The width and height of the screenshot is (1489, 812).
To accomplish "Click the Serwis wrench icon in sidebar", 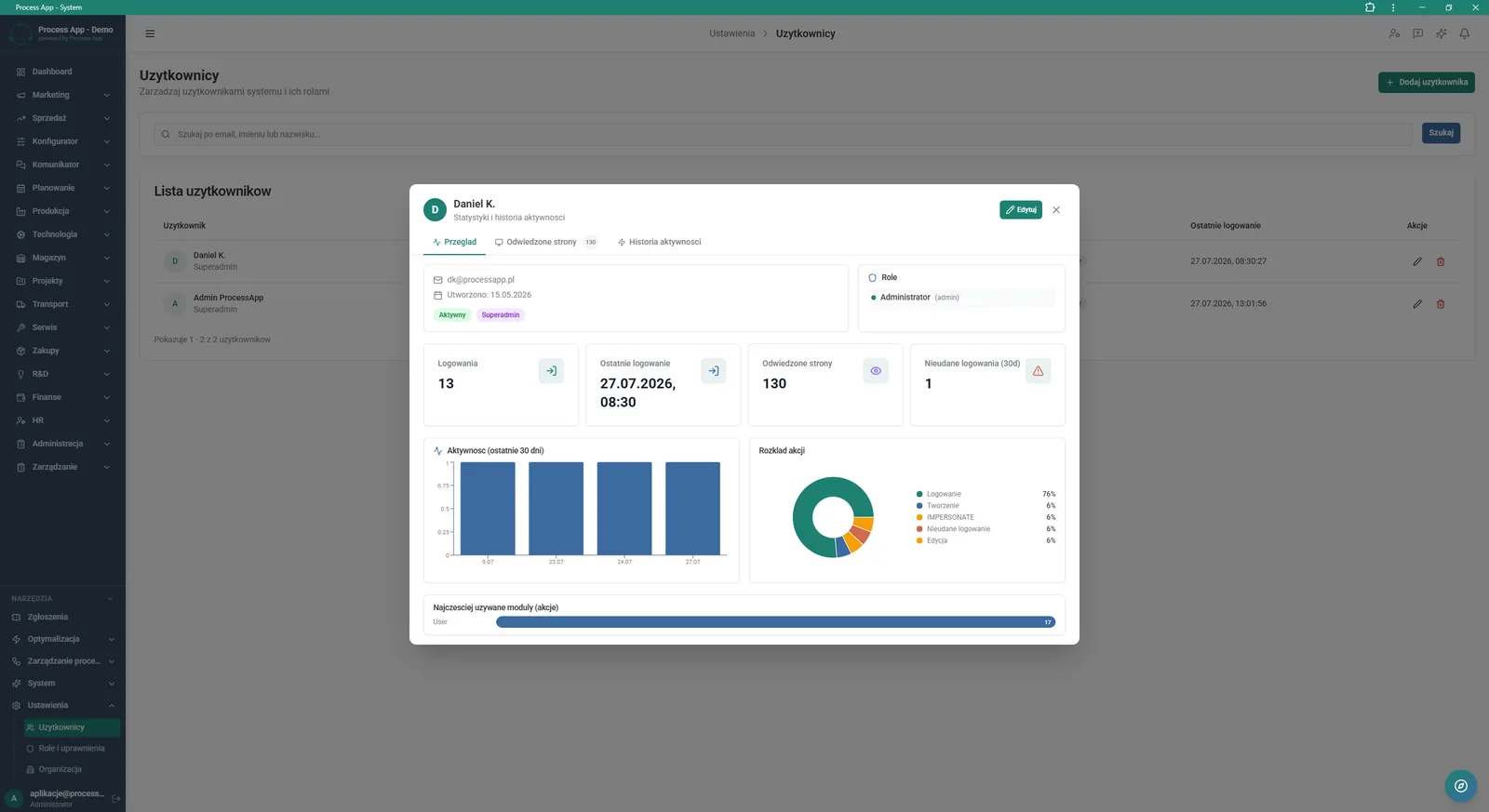I will tap(20, 327).
